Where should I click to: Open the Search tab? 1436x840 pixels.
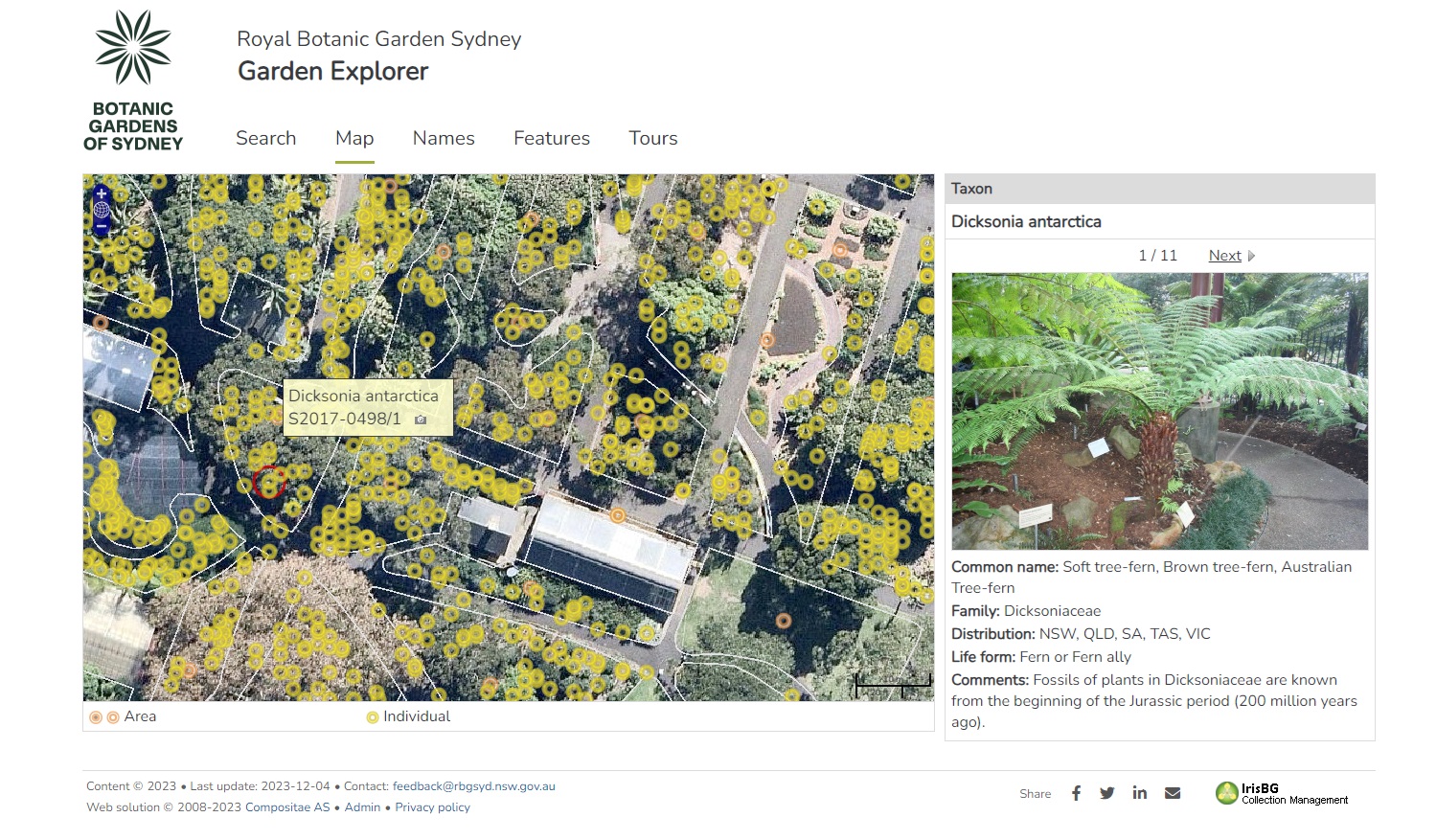pos(265,138)
